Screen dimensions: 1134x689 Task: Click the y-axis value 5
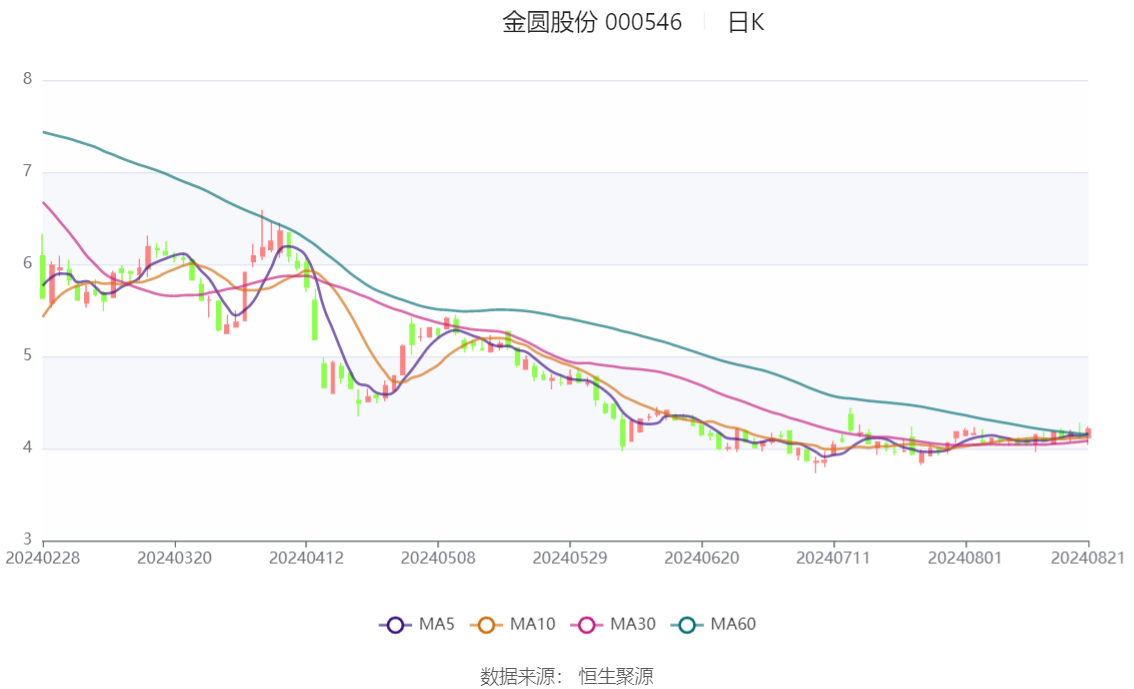[27, 356]
